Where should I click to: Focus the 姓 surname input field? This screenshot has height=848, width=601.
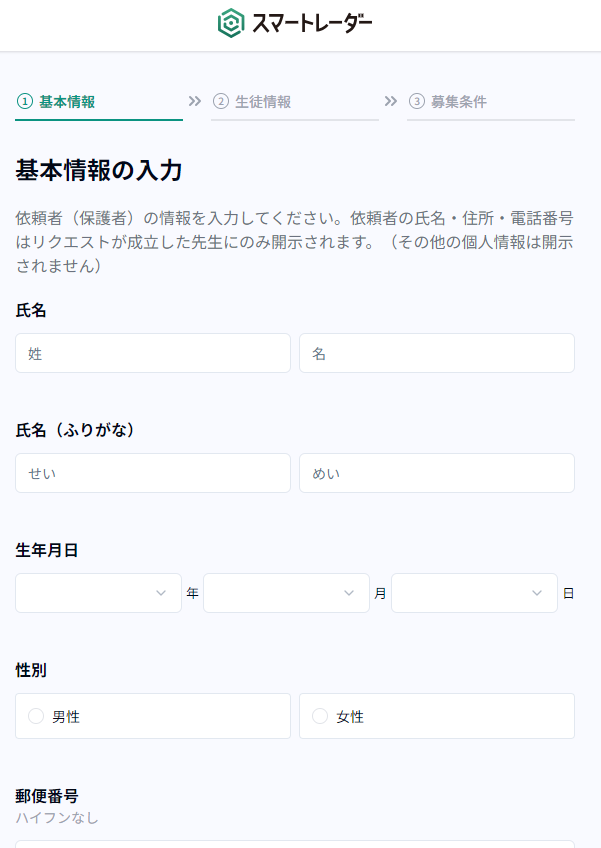(x=153, y=353)
